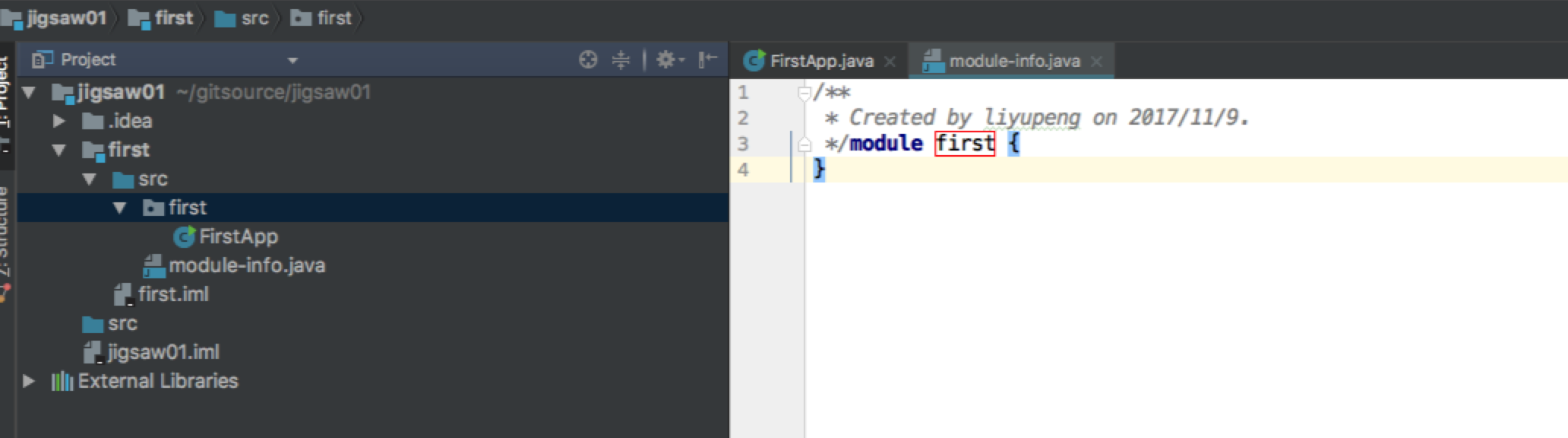Viewport: 1568px width, 438px height.
Task: Open the Project panel settings gear
Action: (x=669, y=59)
